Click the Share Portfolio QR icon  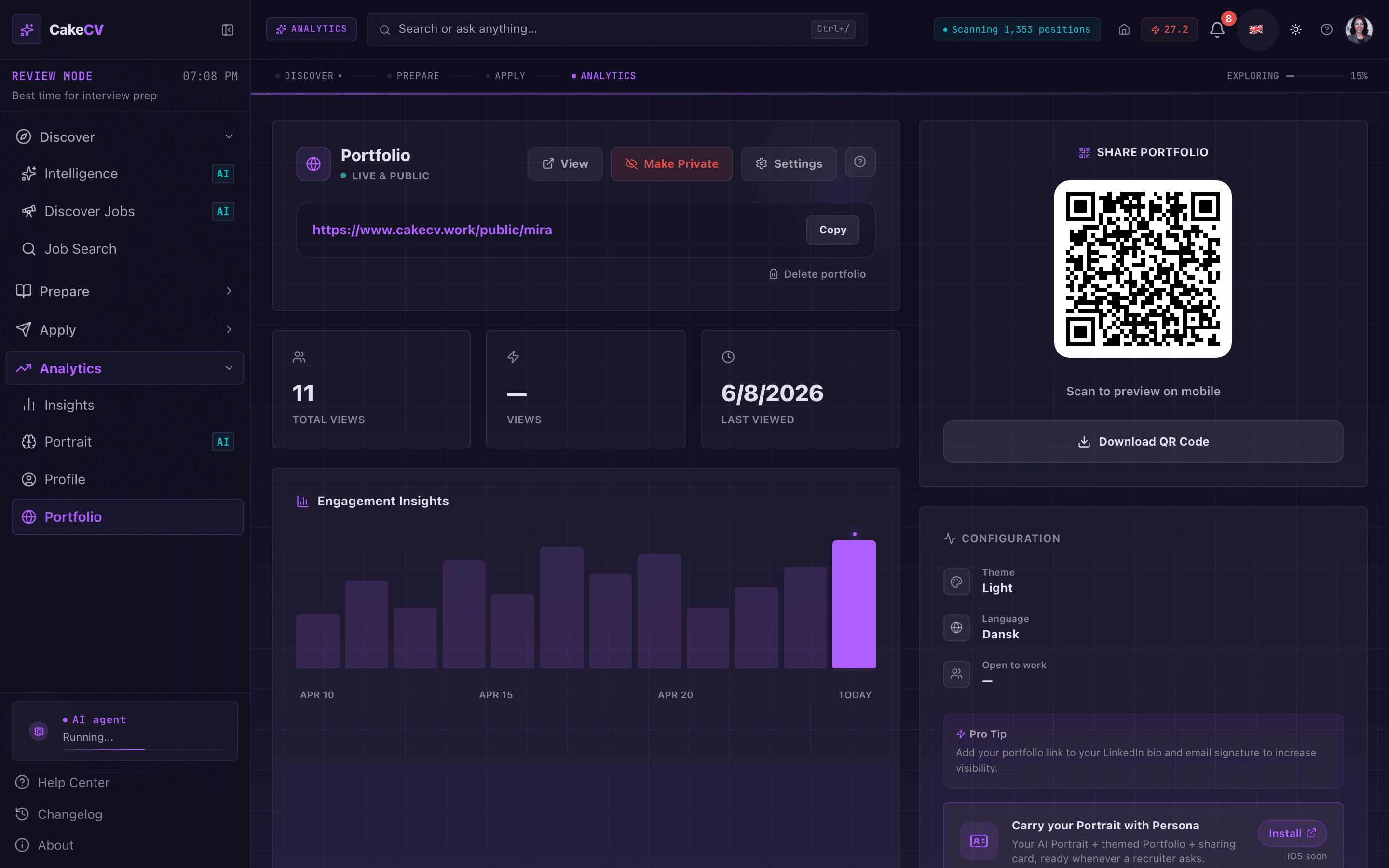coord(1084,153)
